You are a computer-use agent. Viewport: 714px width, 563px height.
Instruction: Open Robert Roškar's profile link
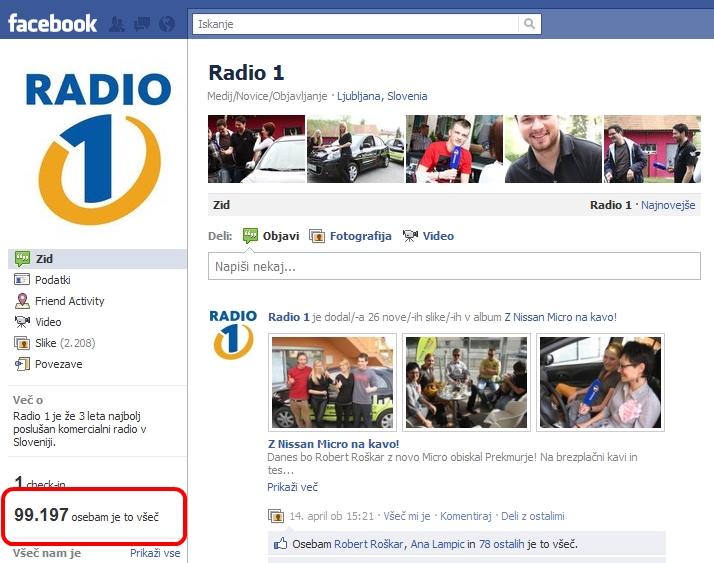click(368, 544)
